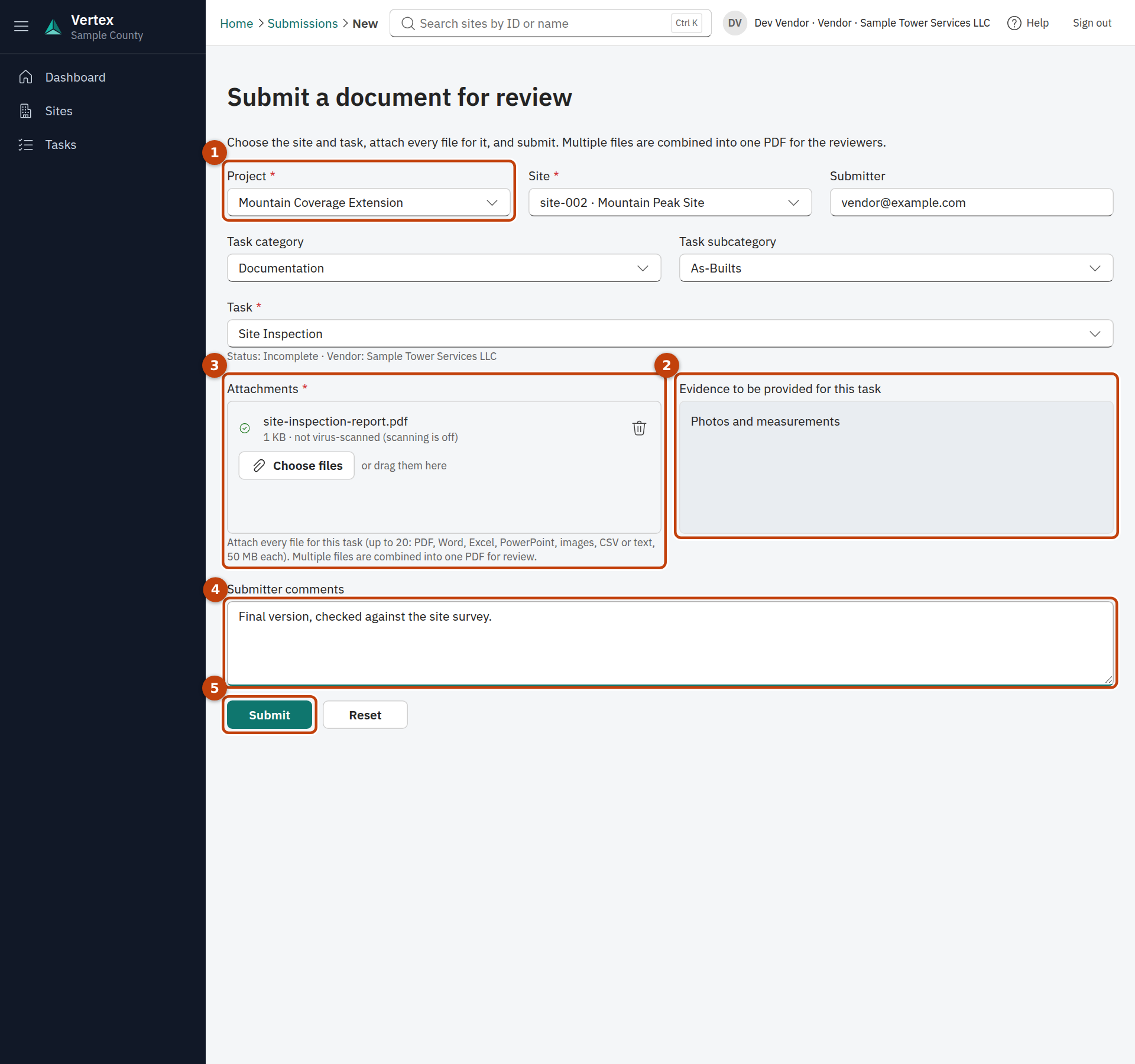Click the Tasks checklist icon

(25, 145)
